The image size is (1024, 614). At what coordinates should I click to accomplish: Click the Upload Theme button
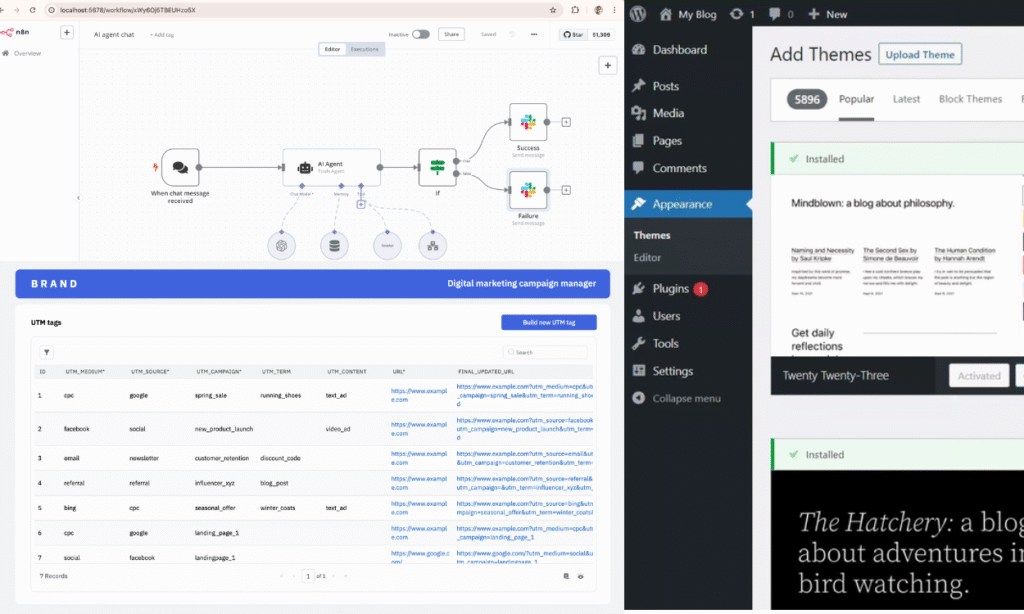point(919,55)
